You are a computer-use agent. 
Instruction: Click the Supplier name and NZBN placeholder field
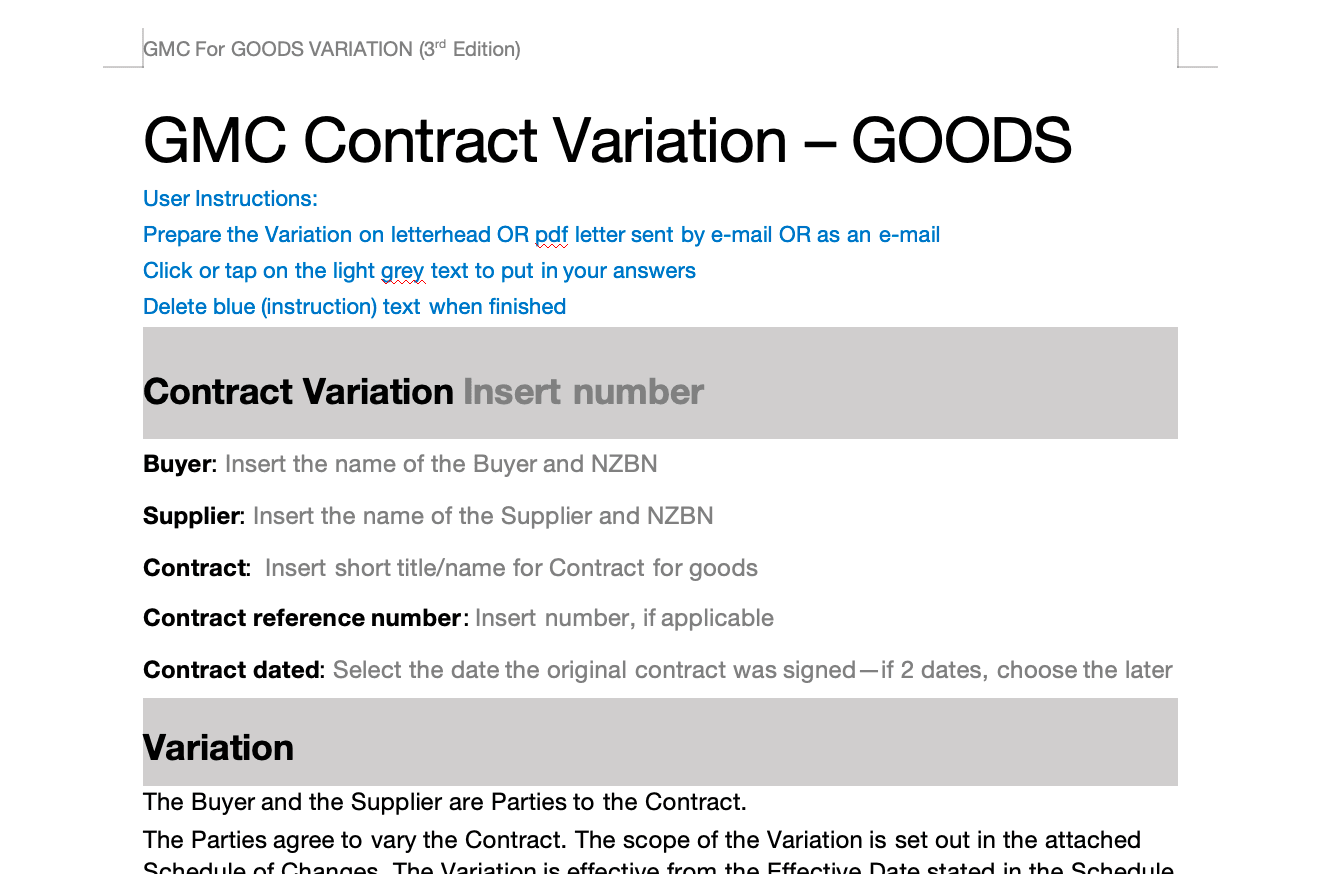click(483, 516)
